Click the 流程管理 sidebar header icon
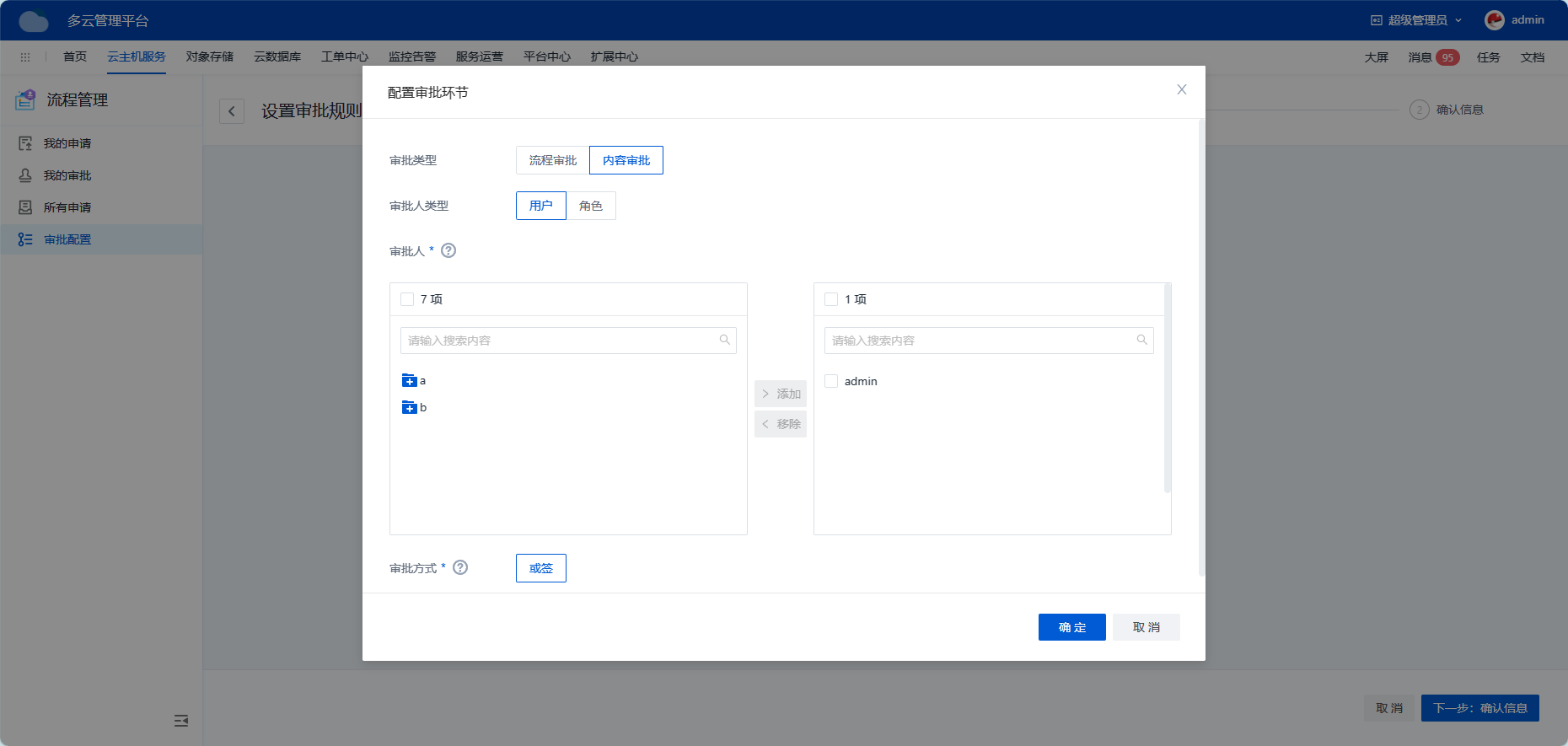This screenshot has height=746, width=1568. pyautogui.click(x=25, y=100)
